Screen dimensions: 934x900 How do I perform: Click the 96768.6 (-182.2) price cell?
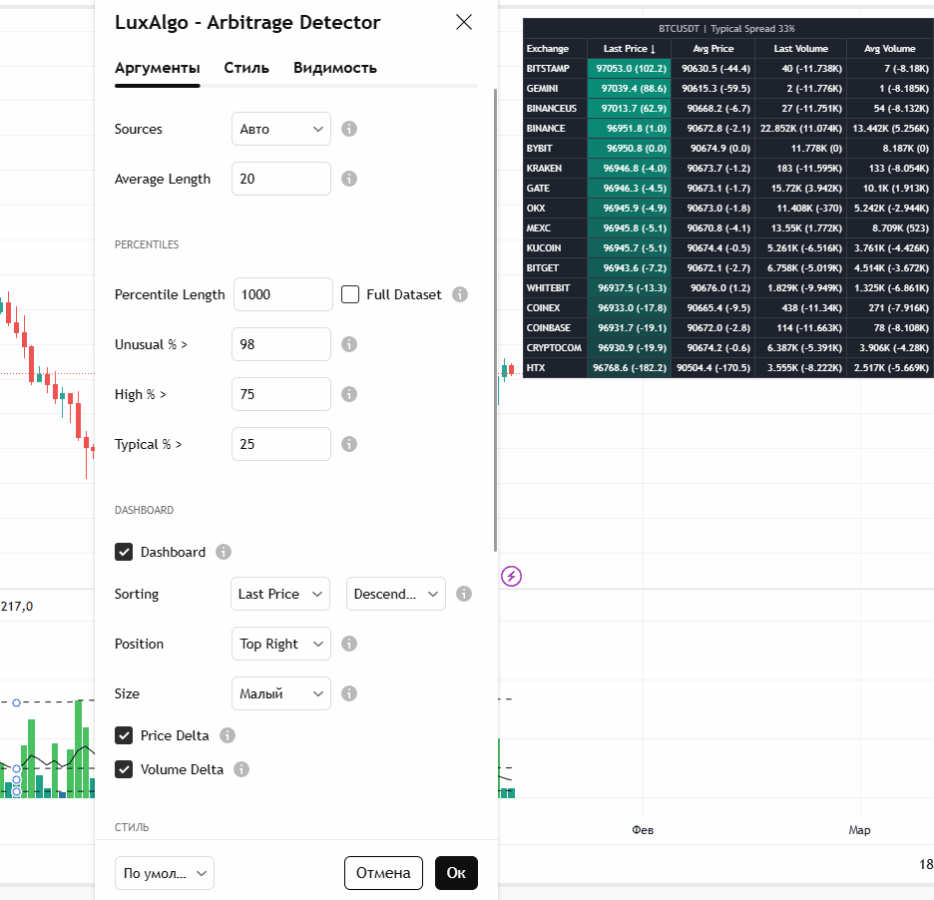630,368
